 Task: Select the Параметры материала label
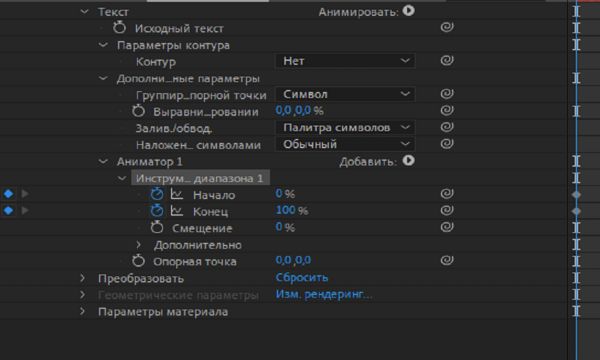[x=163, y=312]
